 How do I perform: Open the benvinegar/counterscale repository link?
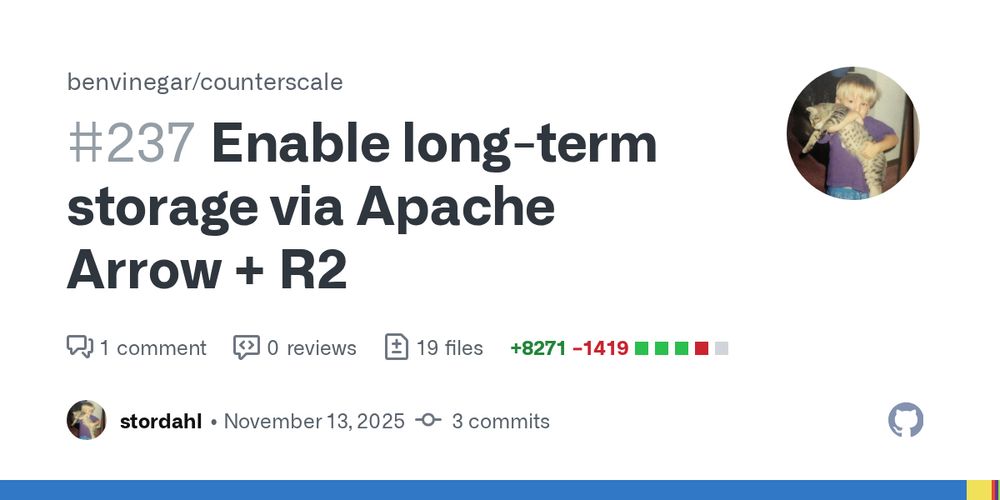tap(205, 82)
